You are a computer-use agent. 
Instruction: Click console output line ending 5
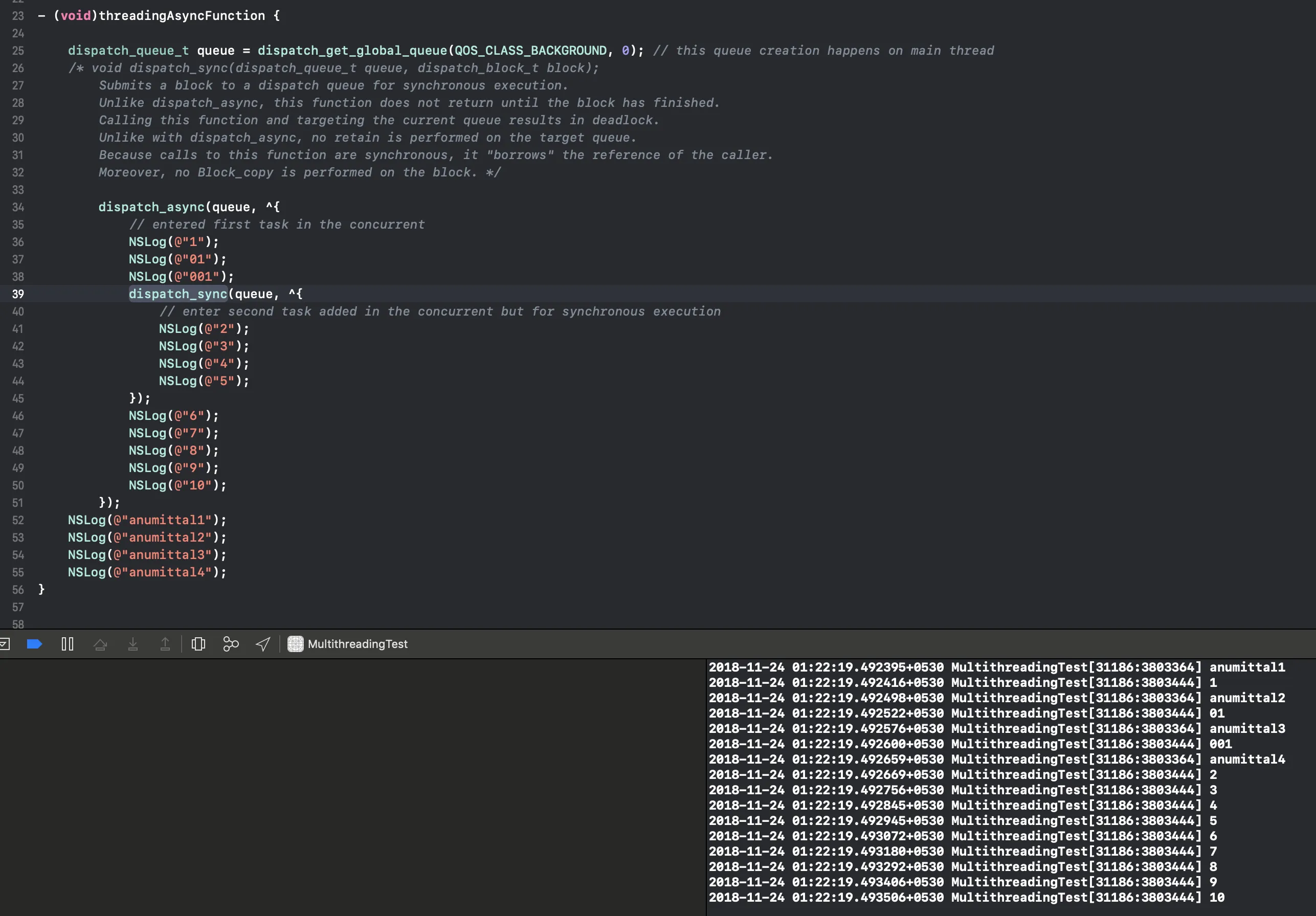[x=963, y=821]
